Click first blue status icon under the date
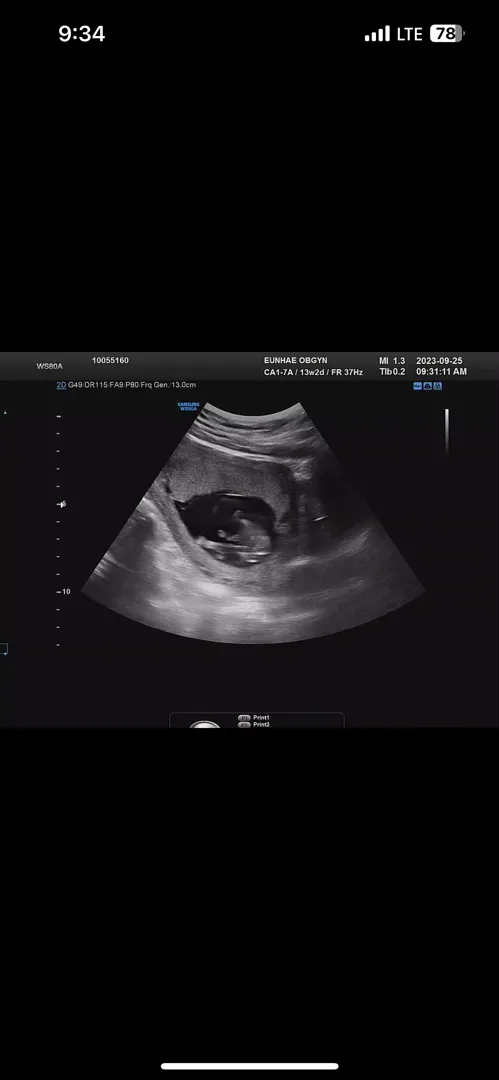Viewport: 499px width, 1080px height. [x=418, y=386]
